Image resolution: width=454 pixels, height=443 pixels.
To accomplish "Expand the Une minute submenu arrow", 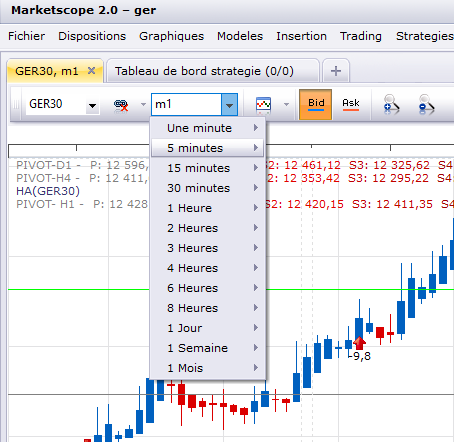I will tap(256, 128).
